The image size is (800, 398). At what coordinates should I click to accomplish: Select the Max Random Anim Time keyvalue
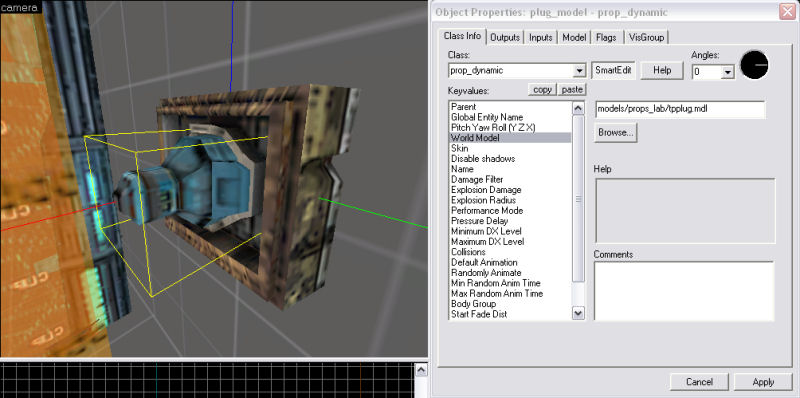(x=509, y=293)
